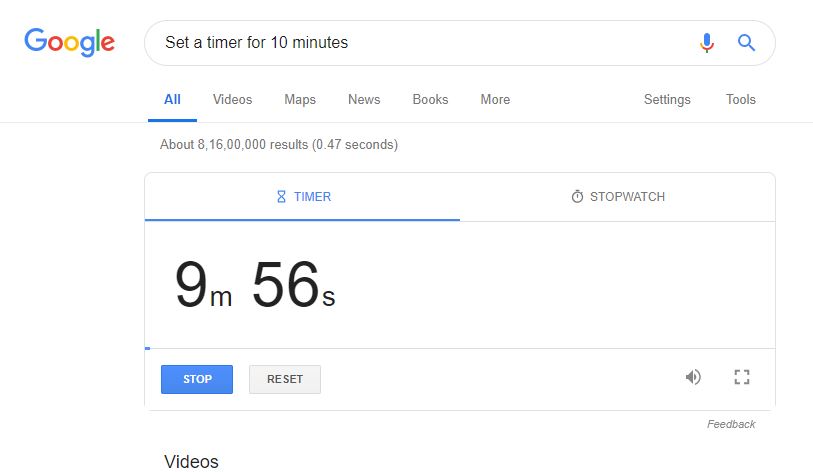Reset the timer
The width and height of the screenshot is (813, 472).
pyautogui.click(x=285, y=379)
